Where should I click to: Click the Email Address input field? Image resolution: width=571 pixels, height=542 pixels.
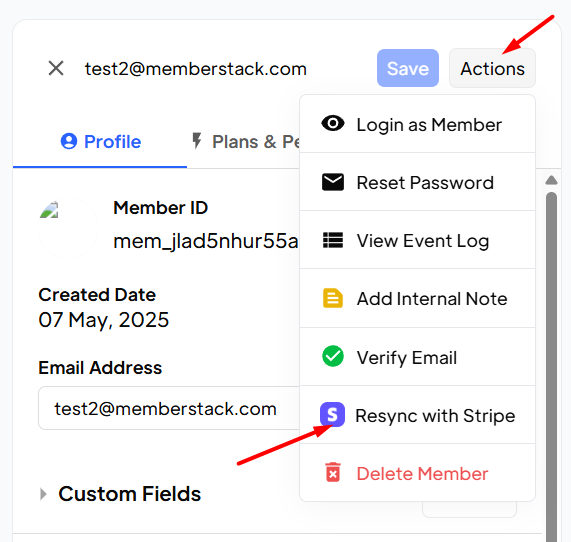pos(169,408)
